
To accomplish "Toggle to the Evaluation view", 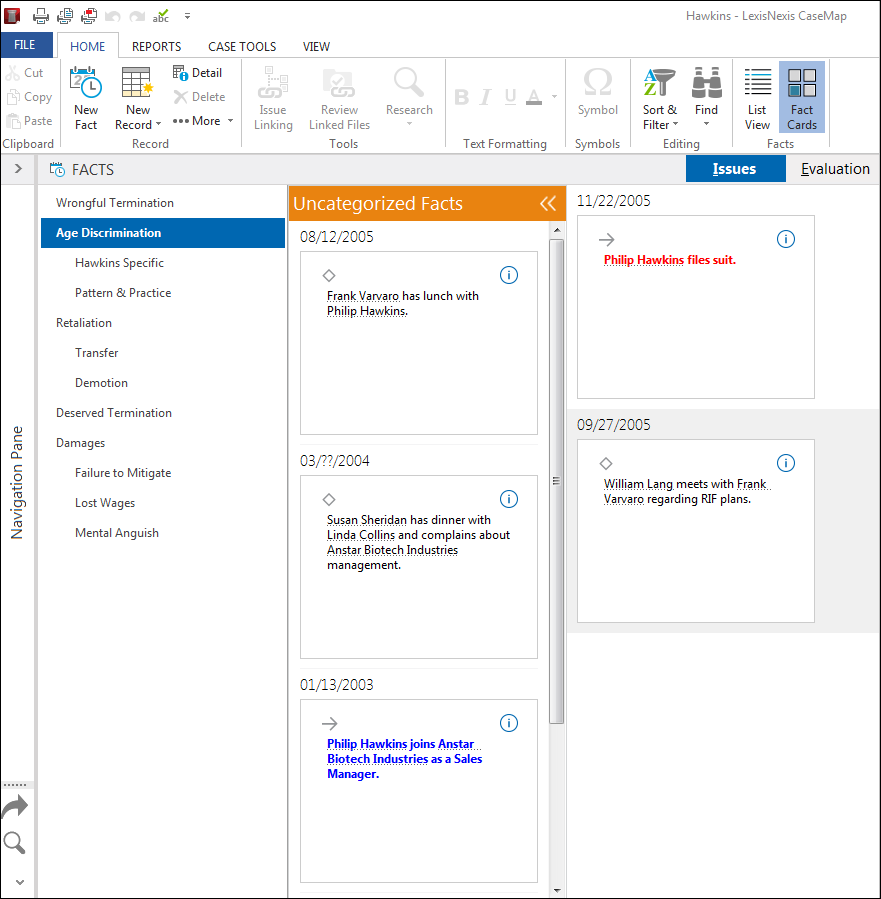I will click(x=835, y=169).
